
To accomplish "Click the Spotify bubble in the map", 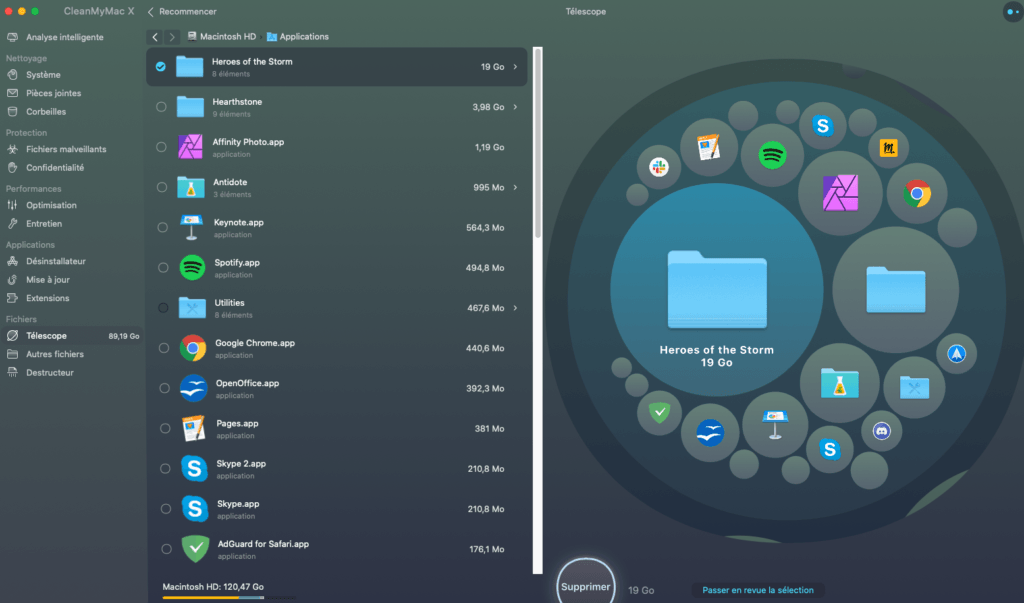I will (772, 155).
